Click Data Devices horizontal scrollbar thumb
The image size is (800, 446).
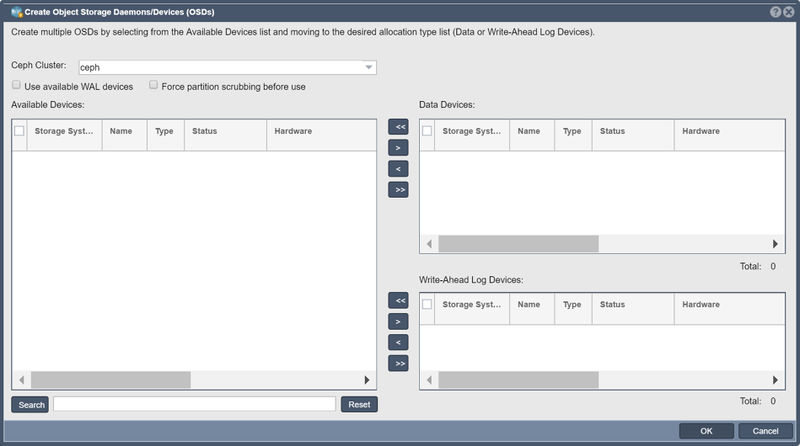pos(518,244)
